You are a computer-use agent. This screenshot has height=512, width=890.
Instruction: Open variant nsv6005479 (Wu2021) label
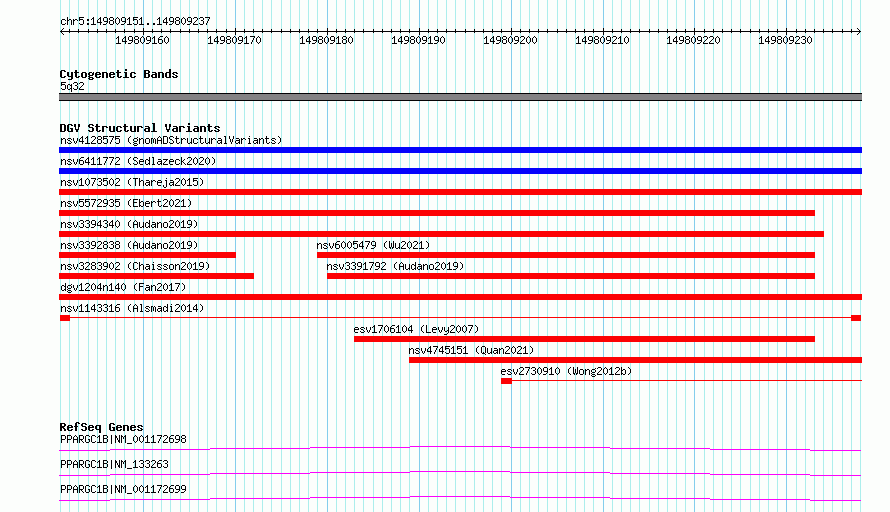pyautogui.click(x=373, y=245)
